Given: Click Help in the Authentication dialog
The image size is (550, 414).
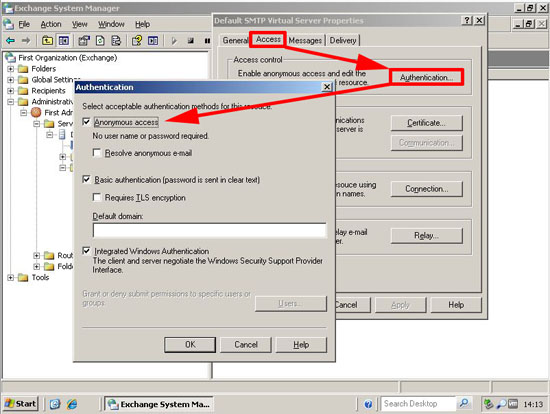Looking at the screenshot, I should coord(301,345).
